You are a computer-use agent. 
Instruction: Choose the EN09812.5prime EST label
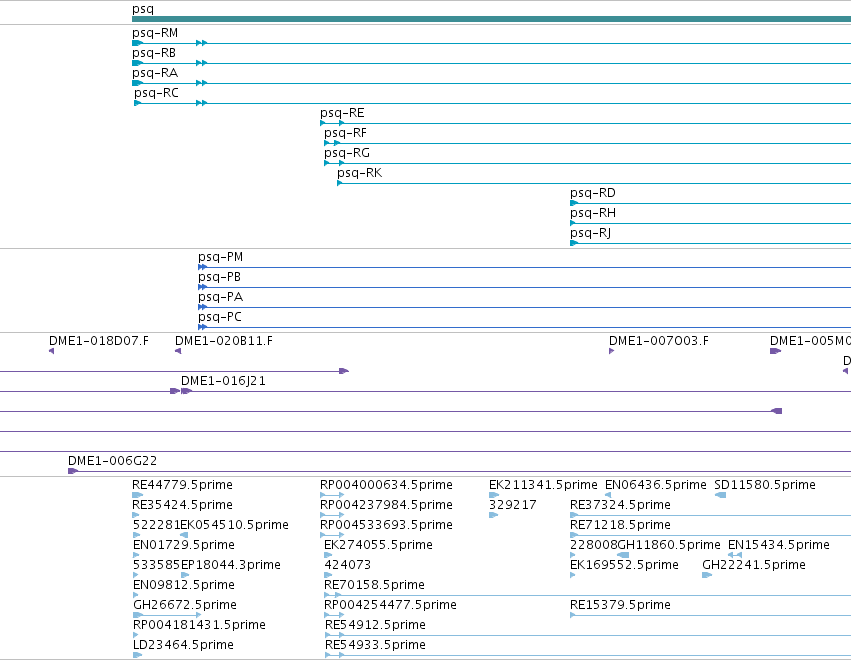(184, 585)
